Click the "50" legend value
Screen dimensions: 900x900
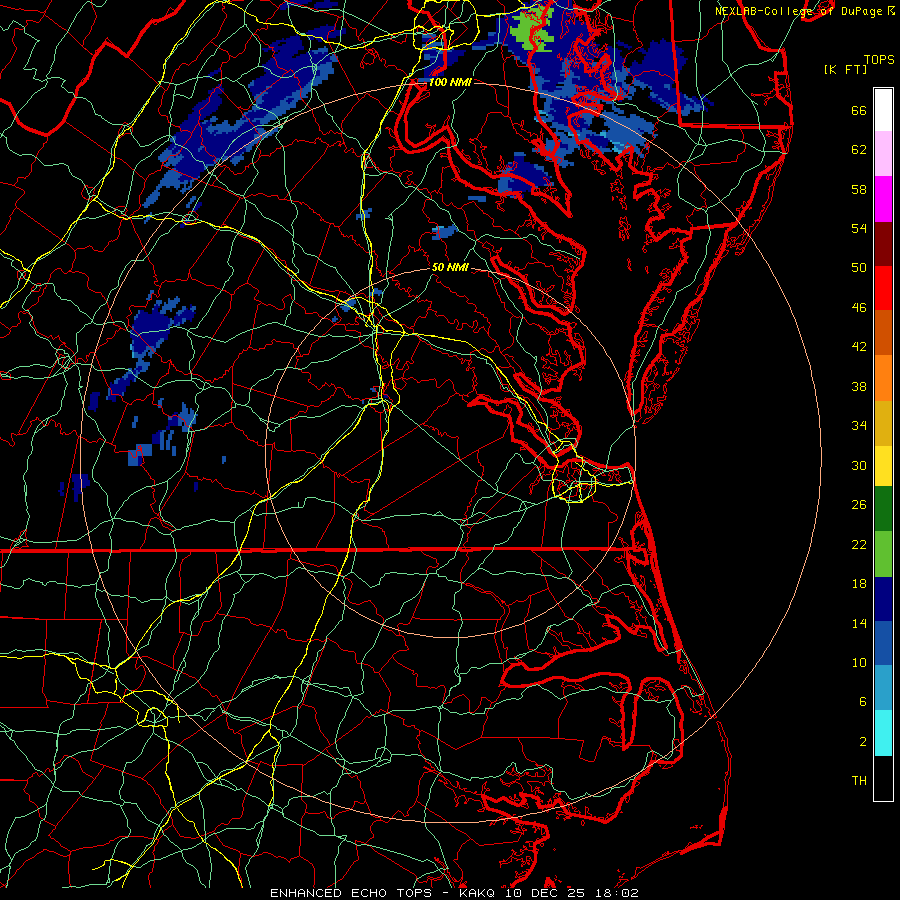click(x=859, y=268)
